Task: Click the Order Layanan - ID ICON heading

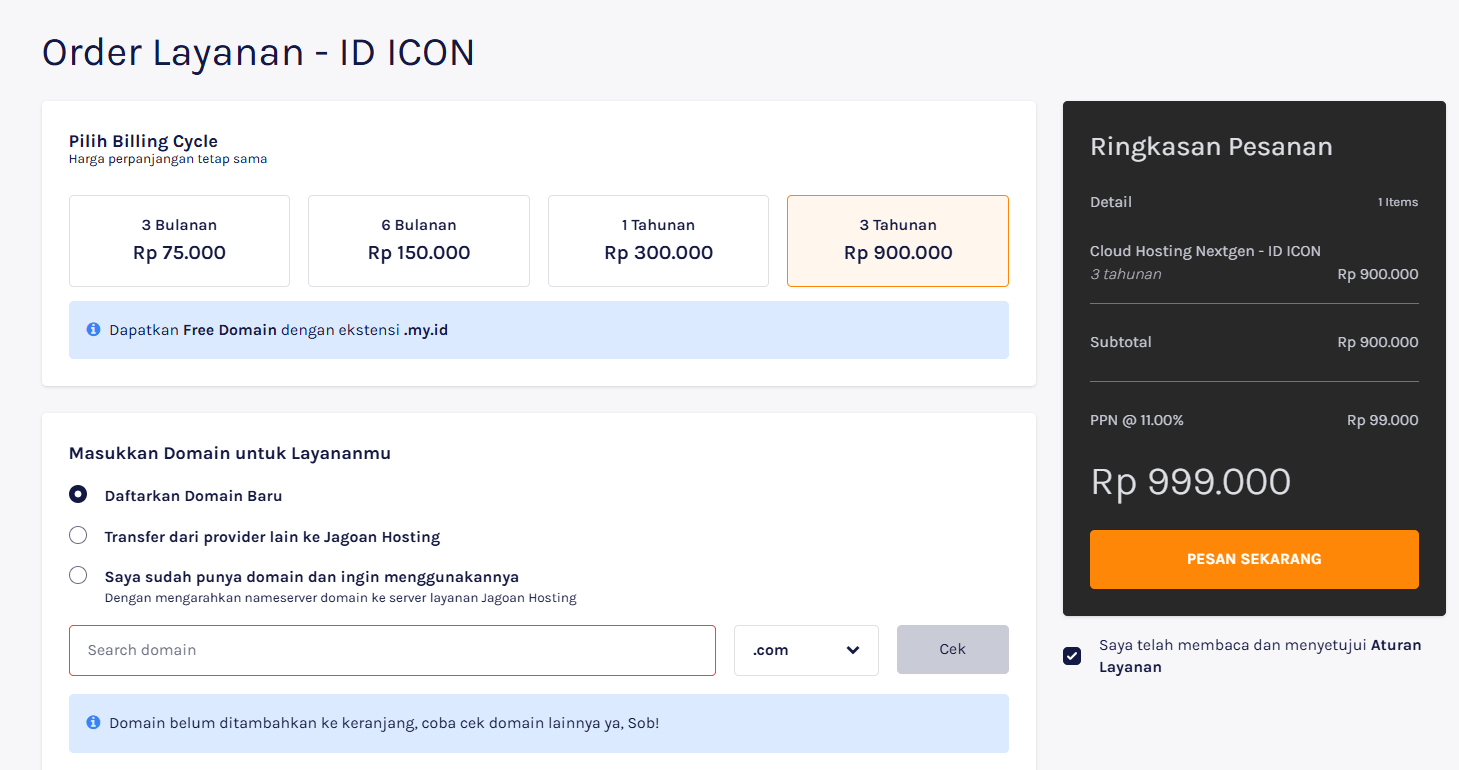Action: coord(258,52)
